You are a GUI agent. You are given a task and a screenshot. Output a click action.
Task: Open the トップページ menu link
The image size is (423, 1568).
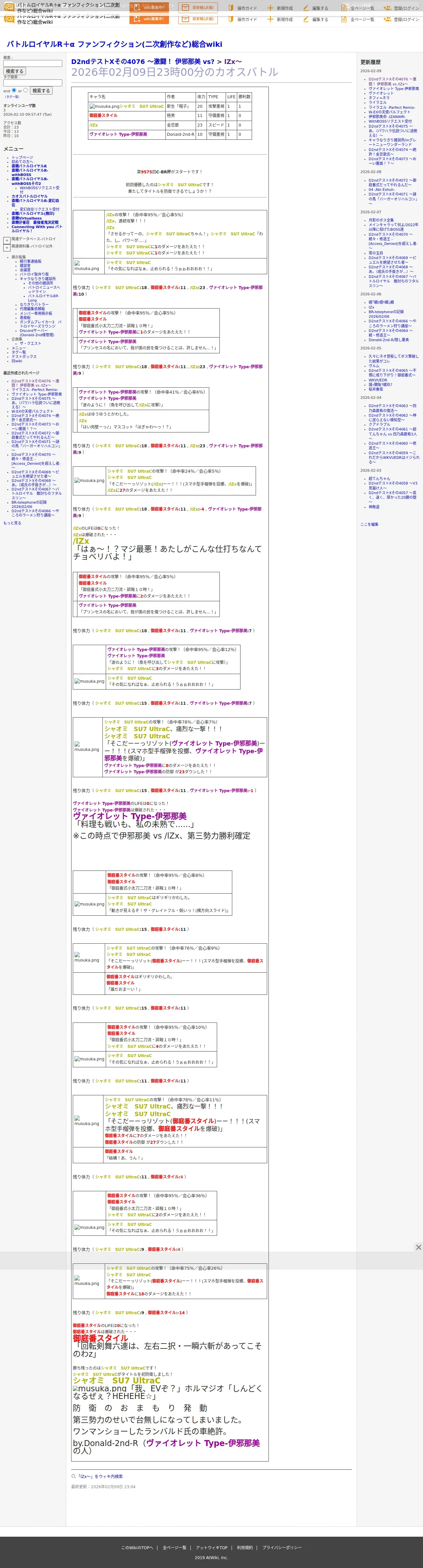tap(22, 157)
